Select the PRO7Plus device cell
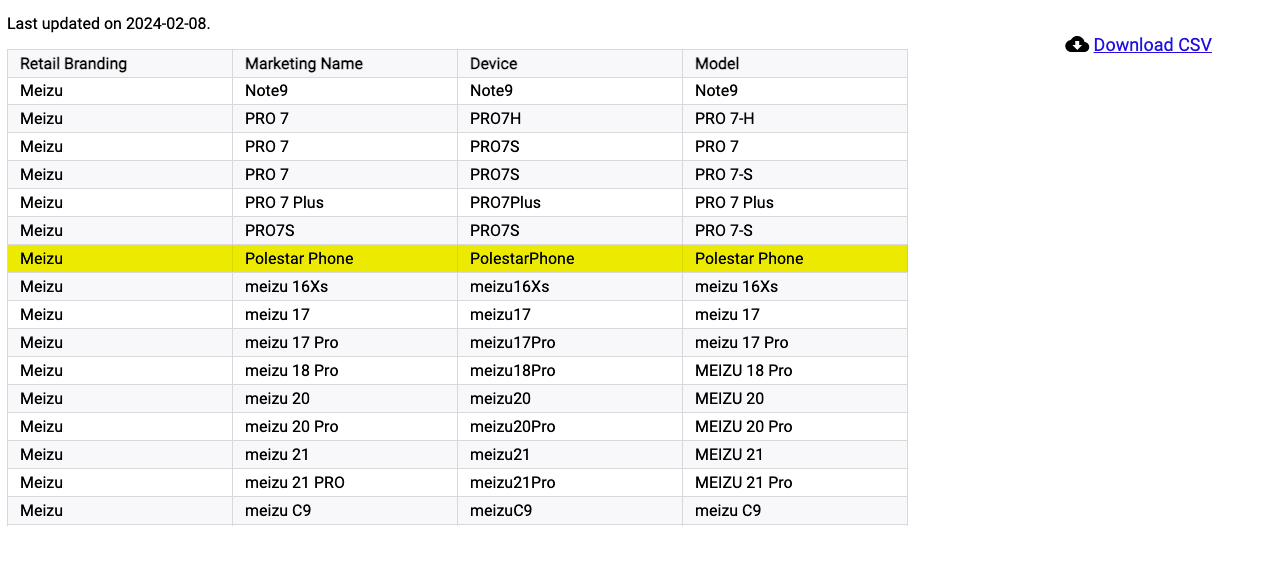This screenshot has height=563, width=1261. point(505,203)
